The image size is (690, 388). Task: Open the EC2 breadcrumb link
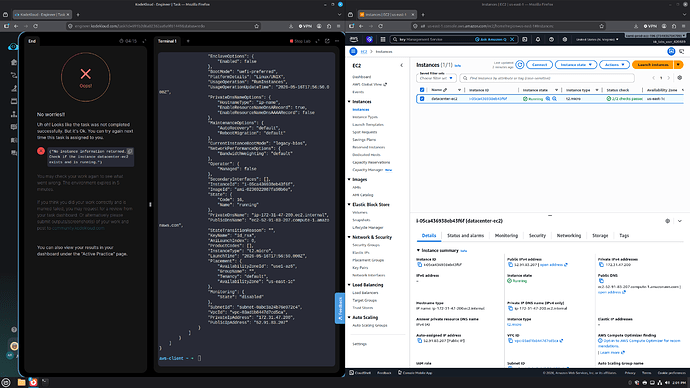(x=364, y=51)
